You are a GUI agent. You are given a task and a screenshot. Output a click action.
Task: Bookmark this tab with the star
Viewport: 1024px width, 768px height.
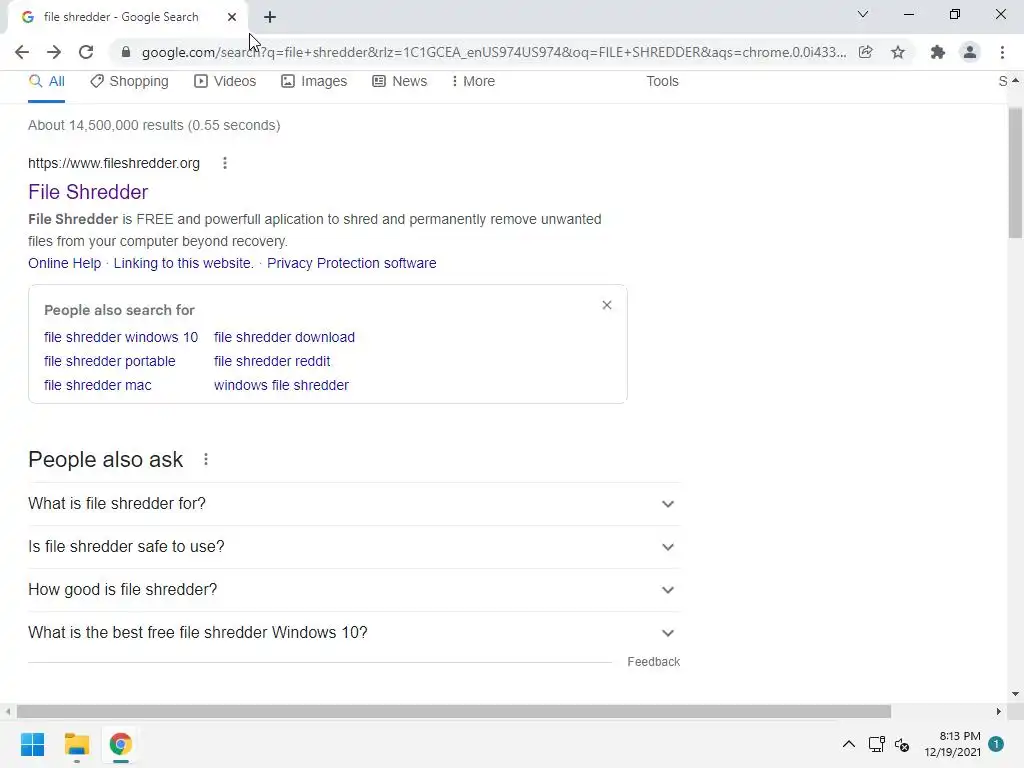tap(898, 52)
